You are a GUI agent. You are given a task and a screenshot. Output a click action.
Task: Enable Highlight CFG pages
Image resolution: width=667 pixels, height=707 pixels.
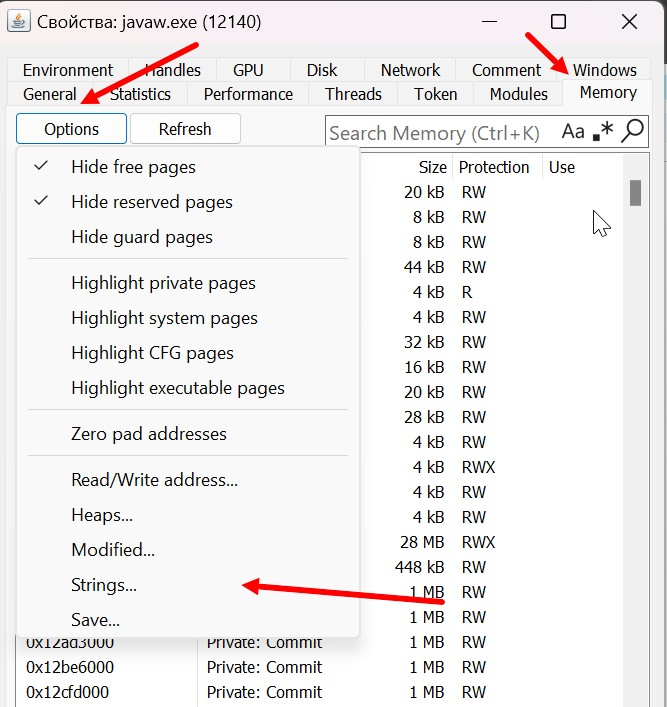(x=188, y=353)
